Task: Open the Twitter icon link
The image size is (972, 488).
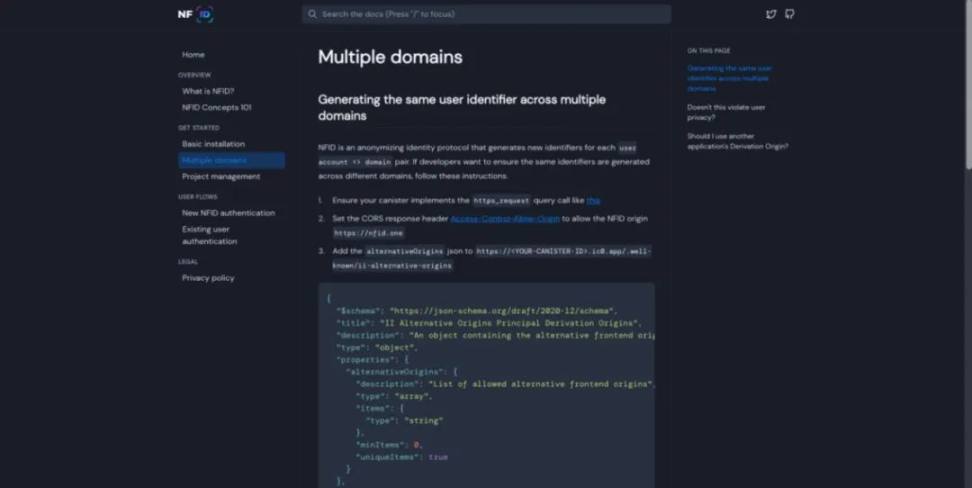Action: [x=771, y=14]
